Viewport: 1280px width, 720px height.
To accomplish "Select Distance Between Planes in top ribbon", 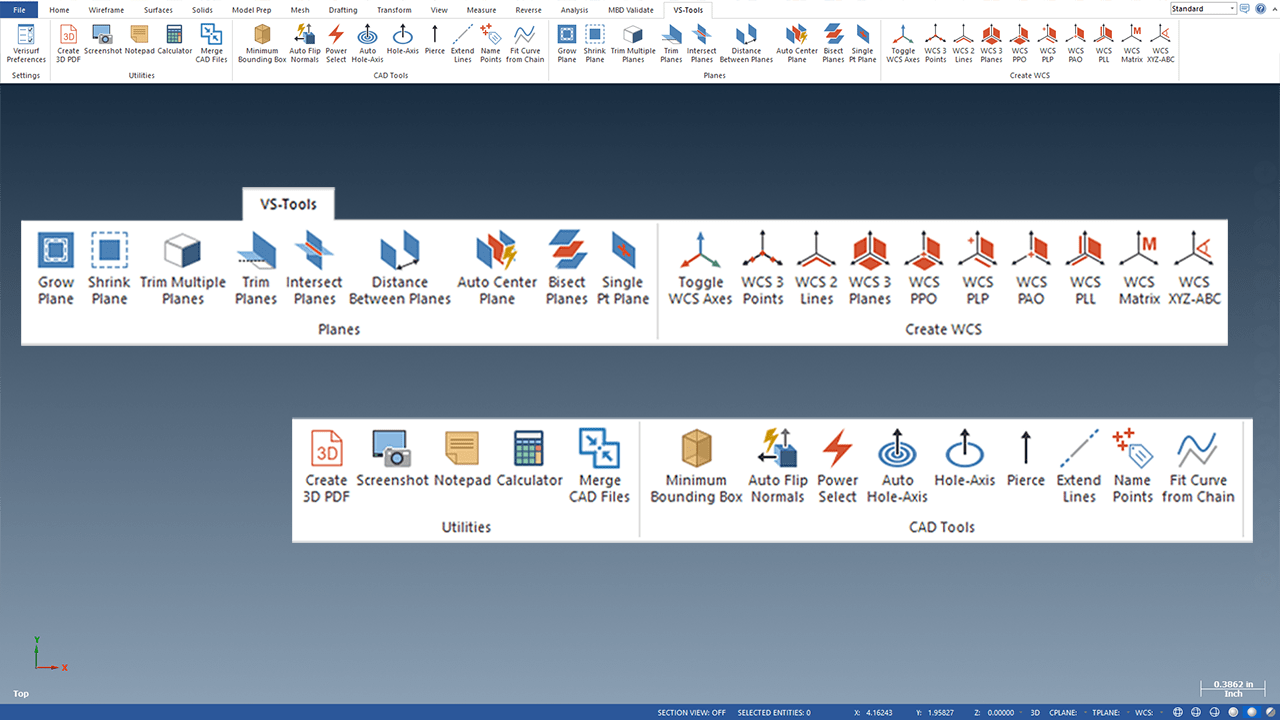I will pos(746,43).
